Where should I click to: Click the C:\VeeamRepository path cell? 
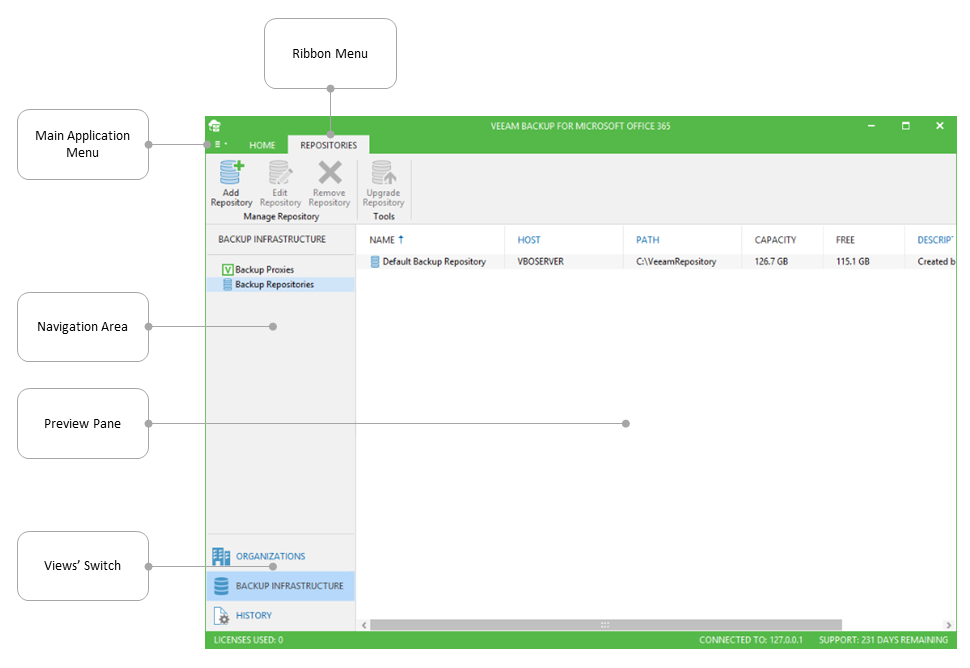click(676, 262)
